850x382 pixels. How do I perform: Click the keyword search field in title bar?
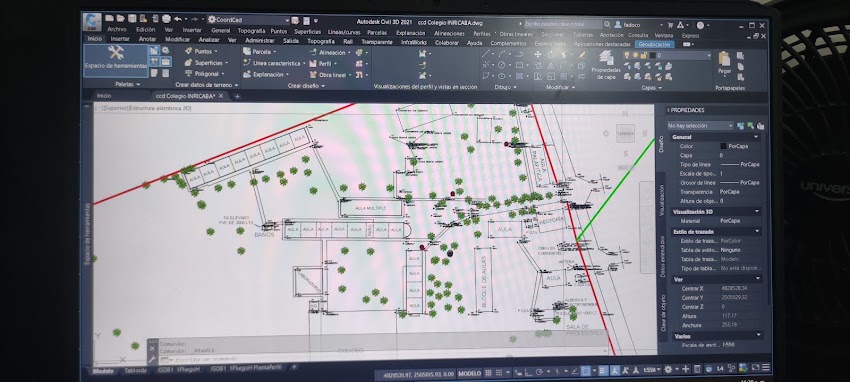pos(563,24)
